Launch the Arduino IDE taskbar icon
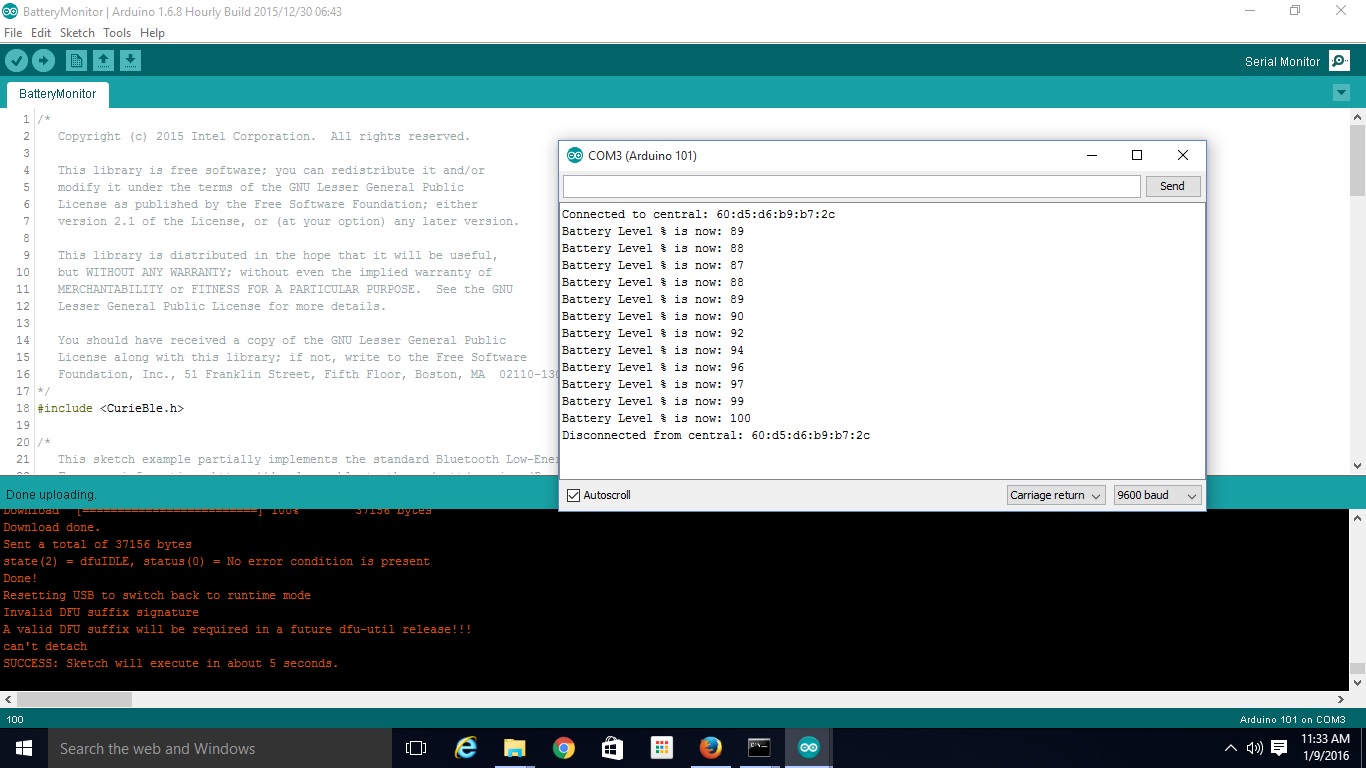Viewport: 1366px width, 768px height. 808,747
